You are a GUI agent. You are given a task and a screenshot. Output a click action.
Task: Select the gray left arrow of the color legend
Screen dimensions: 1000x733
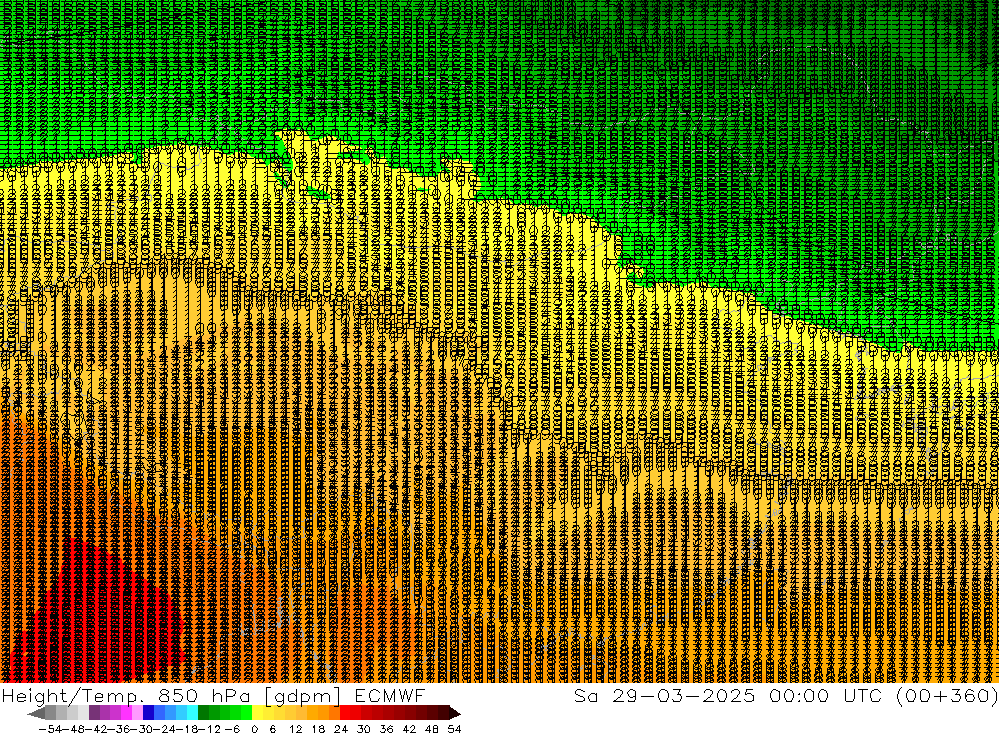coord(36,714)
